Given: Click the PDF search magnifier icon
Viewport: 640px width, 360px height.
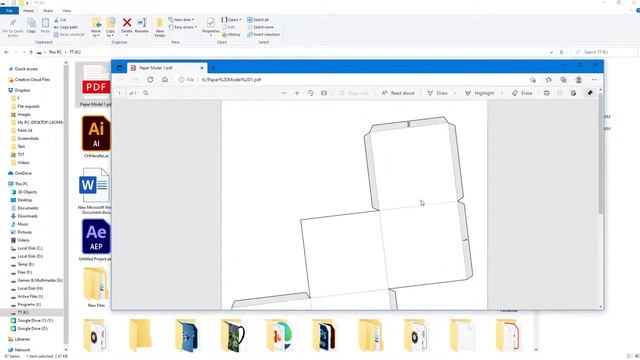Looking at the screenshot, I should [x=146, y=93].
